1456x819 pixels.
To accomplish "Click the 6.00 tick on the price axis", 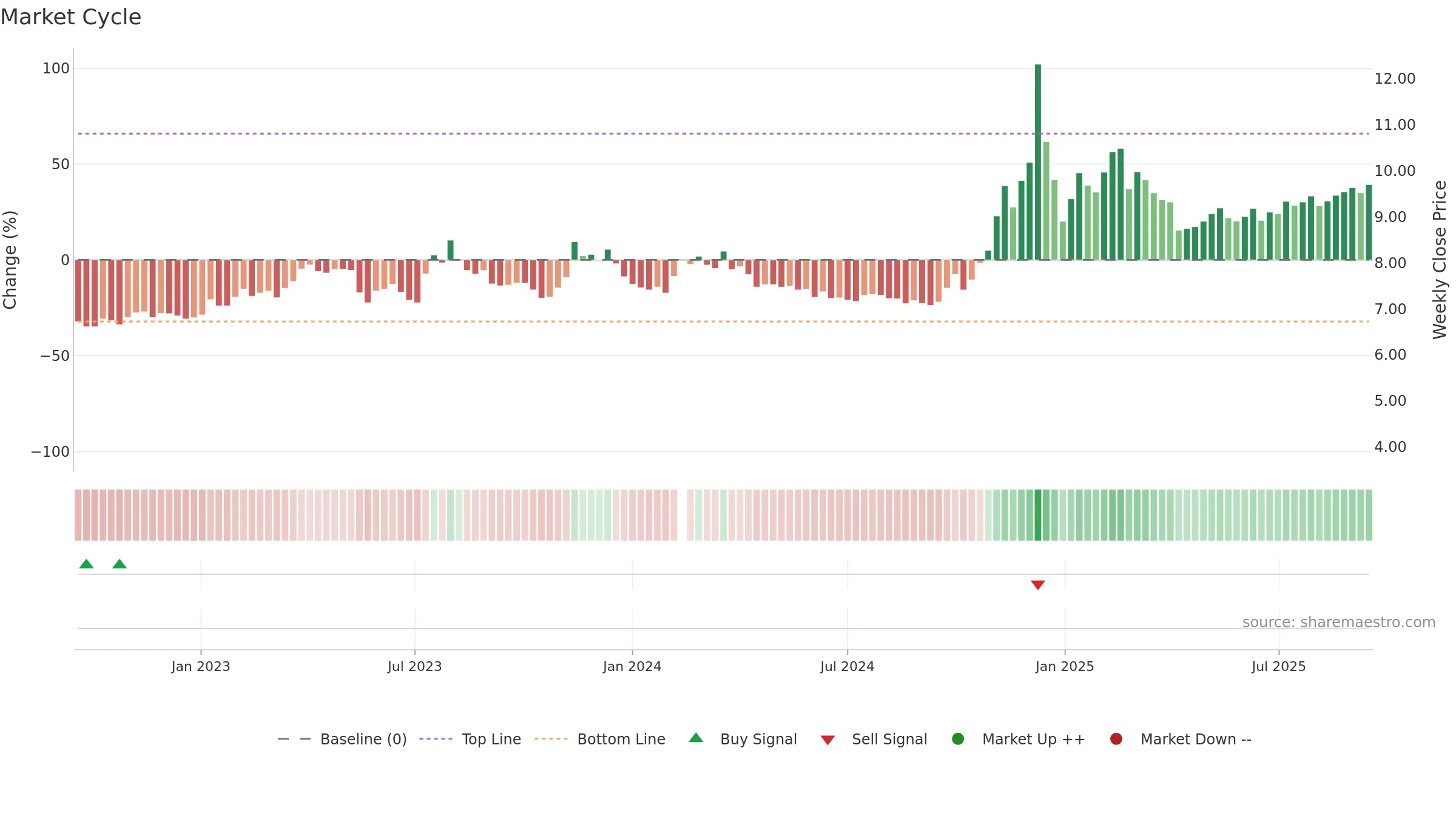I will (1390, 355).
